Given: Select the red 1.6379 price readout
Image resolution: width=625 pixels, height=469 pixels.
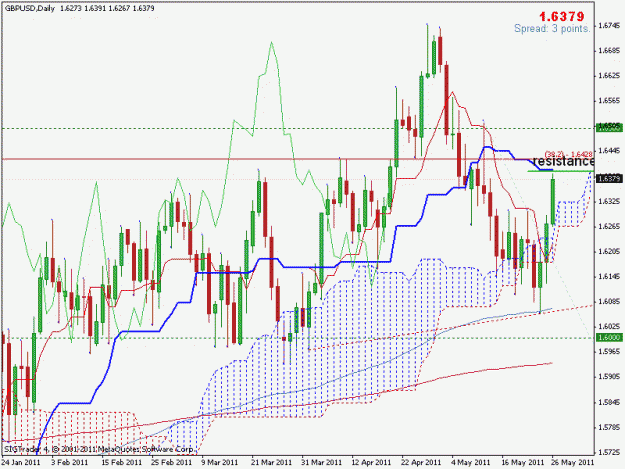Looking at the screenshot, I should pyautogui.click(x=562, y=16).
